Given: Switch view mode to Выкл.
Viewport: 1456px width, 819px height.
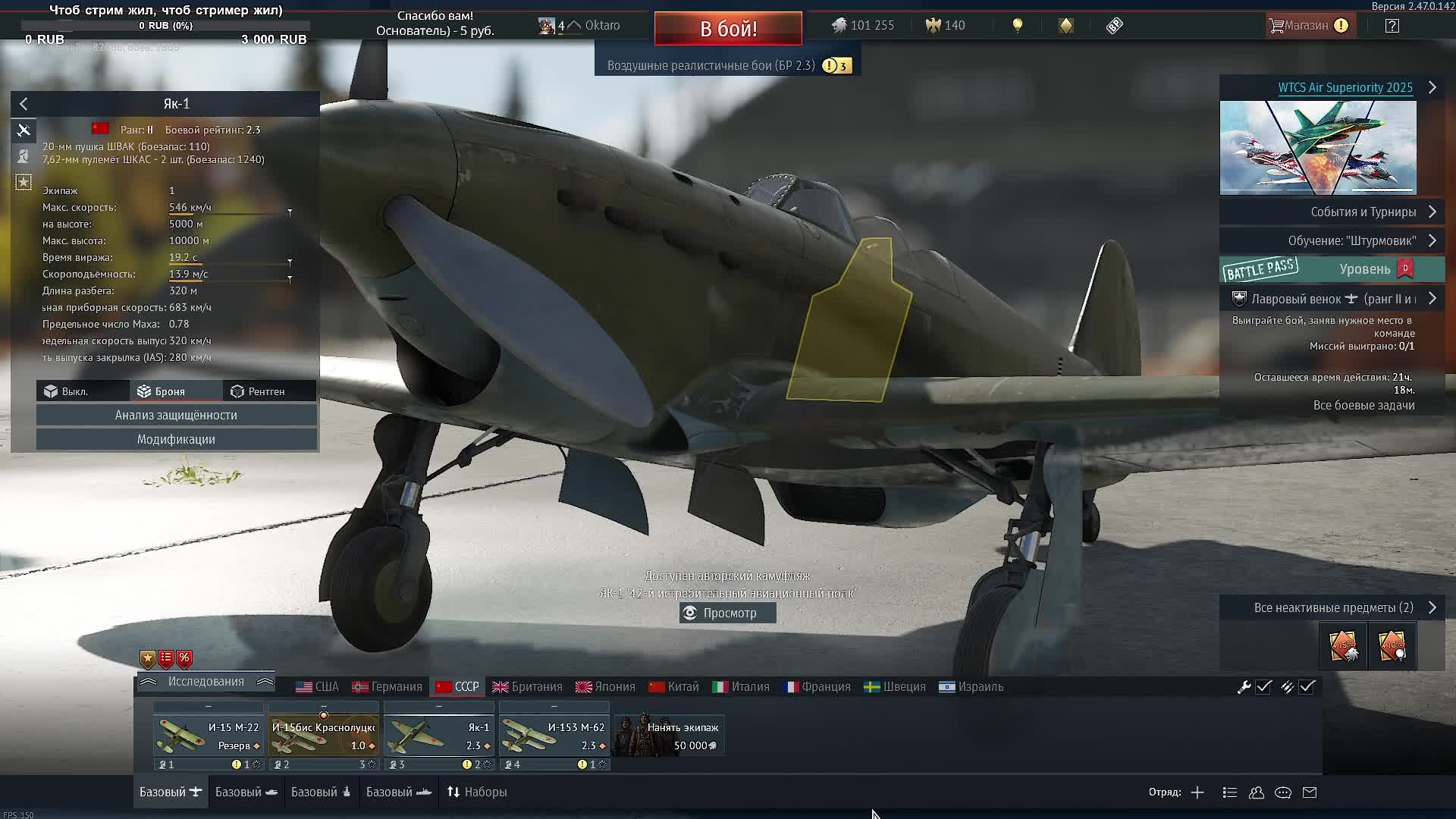Looking at the screenshot, I should (83, 391).
